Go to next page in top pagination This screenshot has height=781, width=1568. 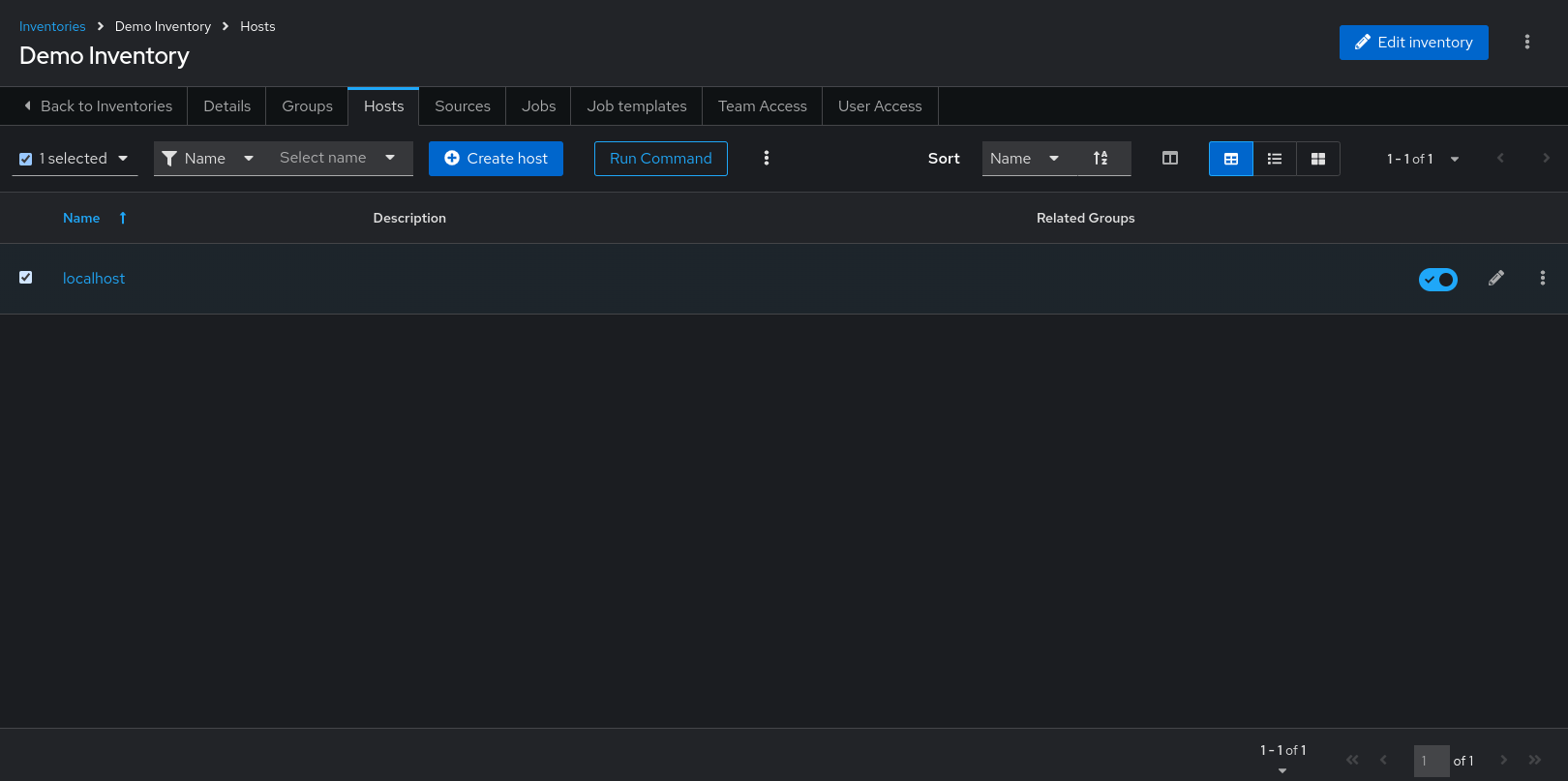pyautogui.click(x=1546, y=158)
